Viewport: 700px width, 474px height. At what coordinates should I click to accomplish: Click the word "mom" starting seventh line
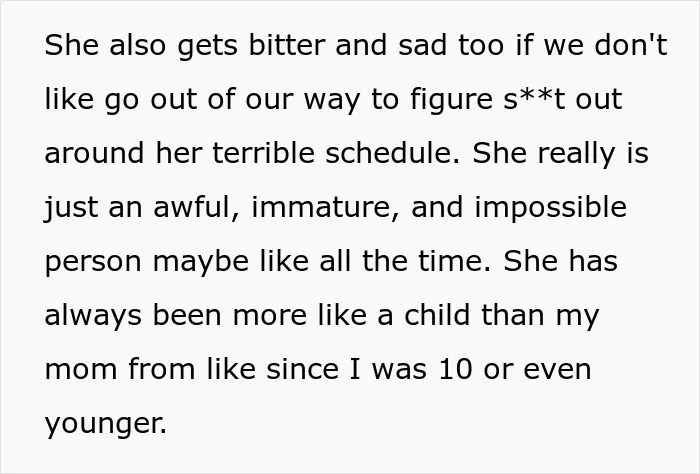[81, 370]
